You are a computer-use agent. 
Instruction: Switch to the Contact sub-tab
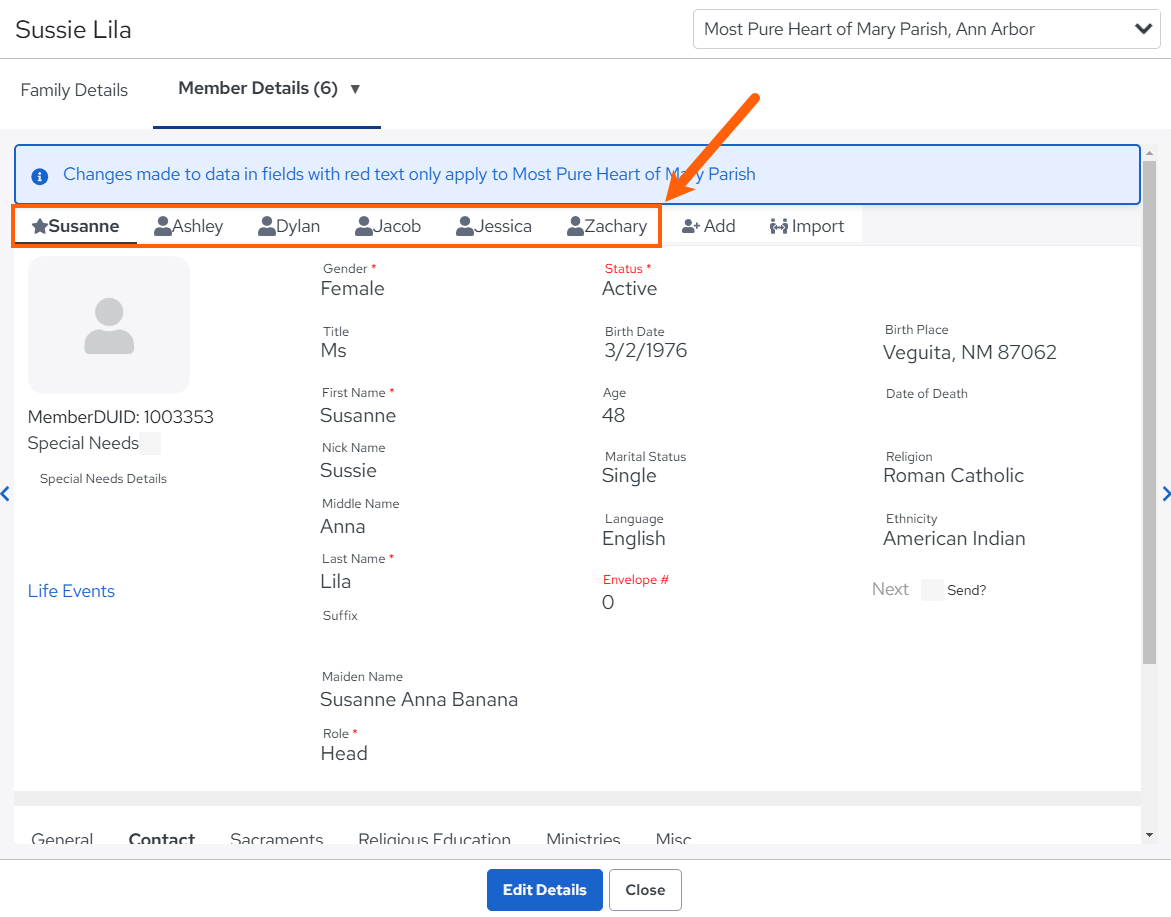161,839
